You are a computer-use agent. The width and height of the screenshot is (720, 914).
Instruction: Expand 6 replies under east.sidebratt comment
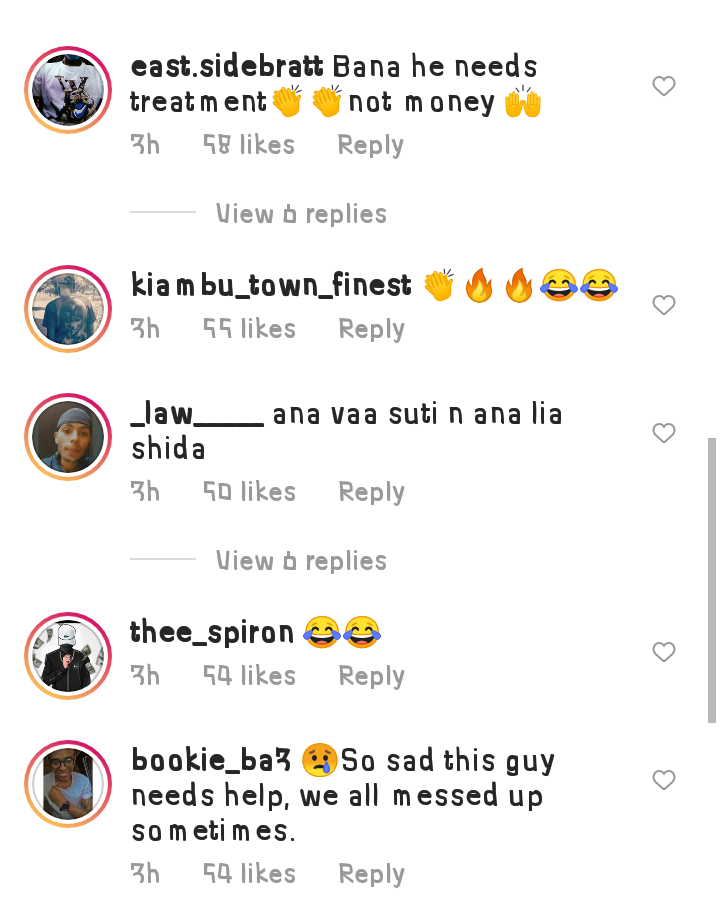(x=301, y=214)
